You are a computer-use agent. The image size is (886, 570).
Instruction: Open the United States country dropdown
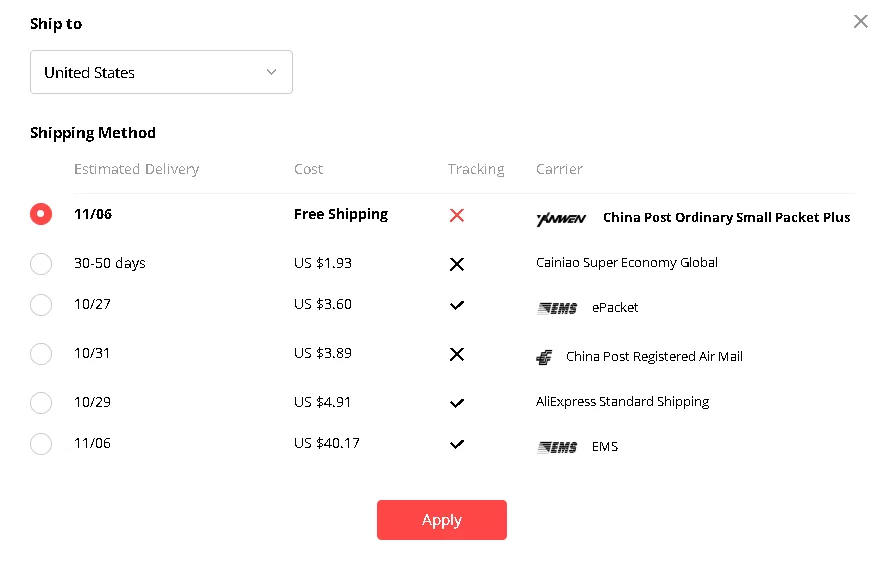coord(161,72)
